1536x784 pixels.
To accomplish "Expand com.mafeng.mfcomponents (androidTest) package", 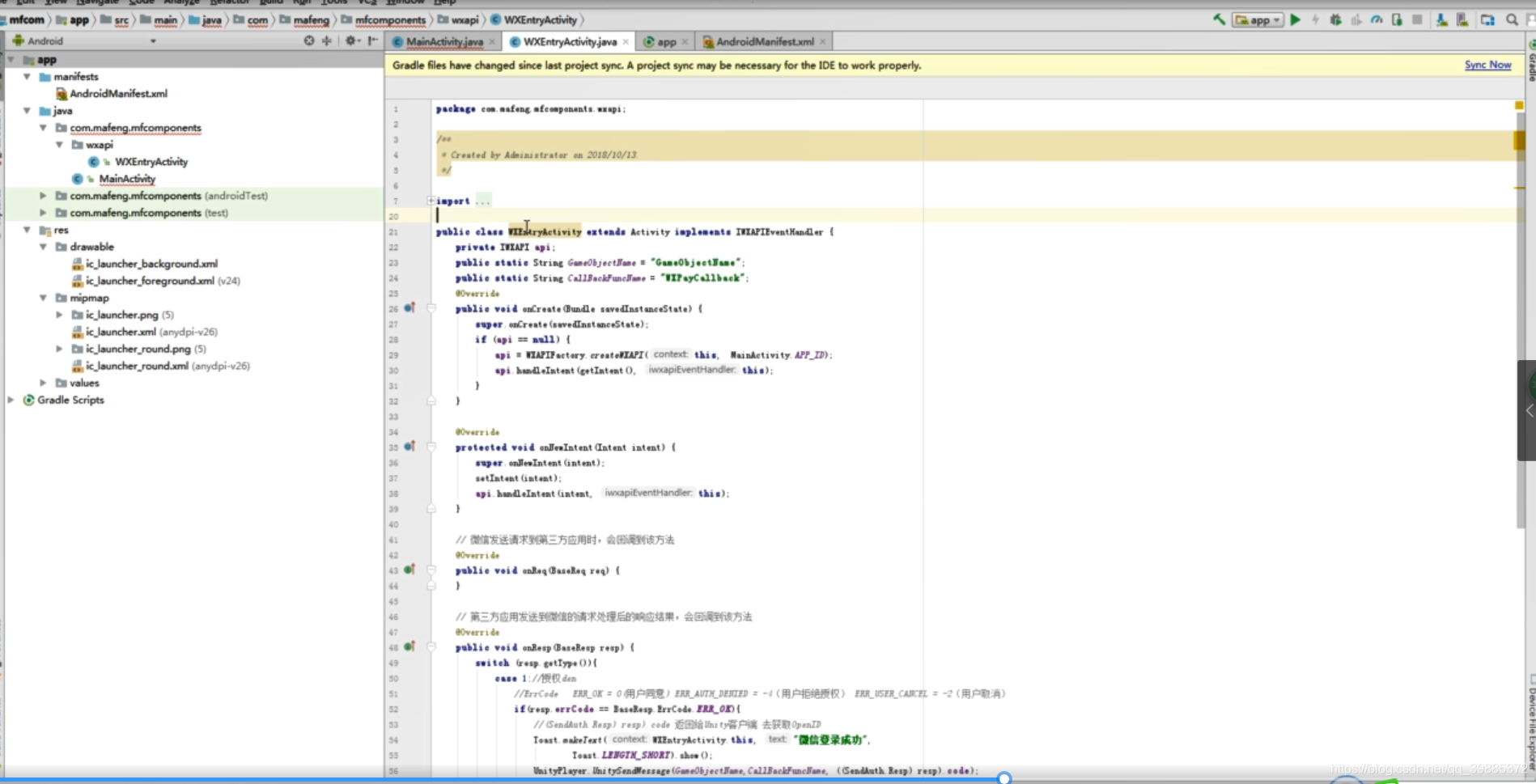I will 44,196.
